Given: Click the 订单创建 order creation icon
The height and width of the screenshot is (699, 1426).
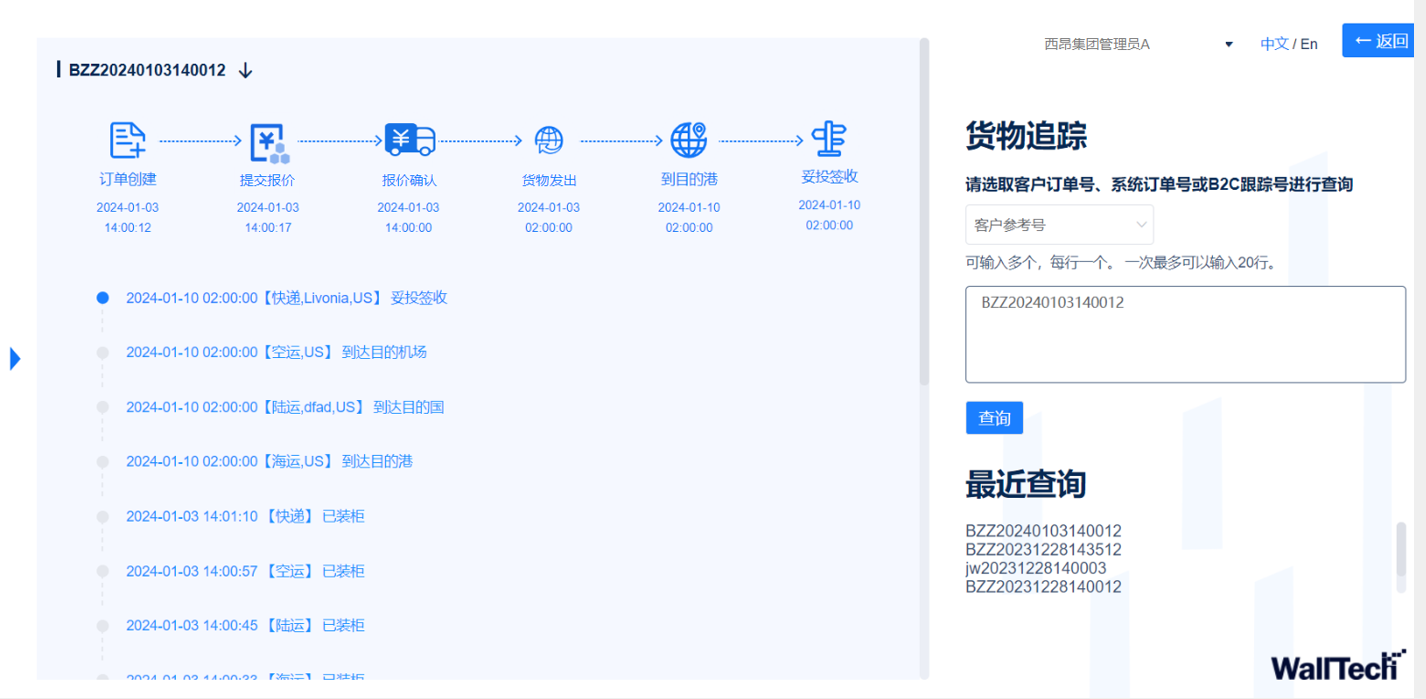Looking at the screenshot, I should coord(126,140).
